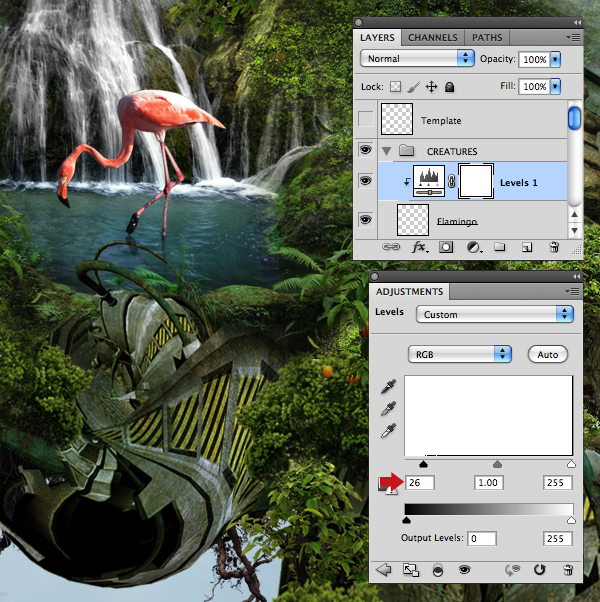Image resolution: width=600 pixels, height=602 pixels.
Task: Click the highlight input field showing 255
Action: (557, 483)
